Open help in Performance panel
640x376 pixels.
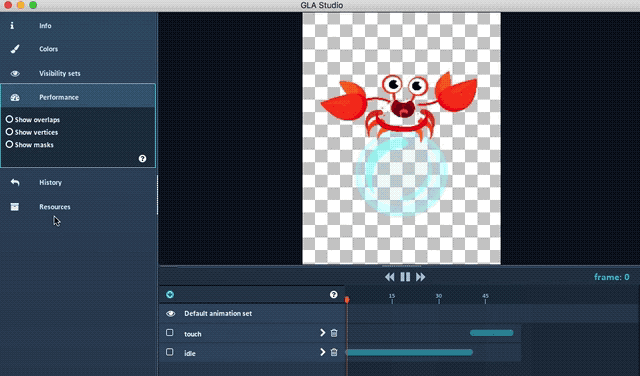[142, 158]
